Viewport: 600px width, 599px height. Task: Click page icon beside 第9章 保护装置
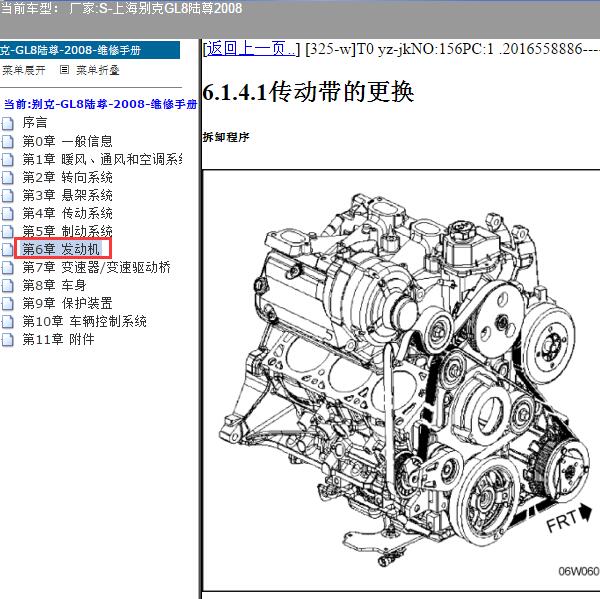(7, 303)
